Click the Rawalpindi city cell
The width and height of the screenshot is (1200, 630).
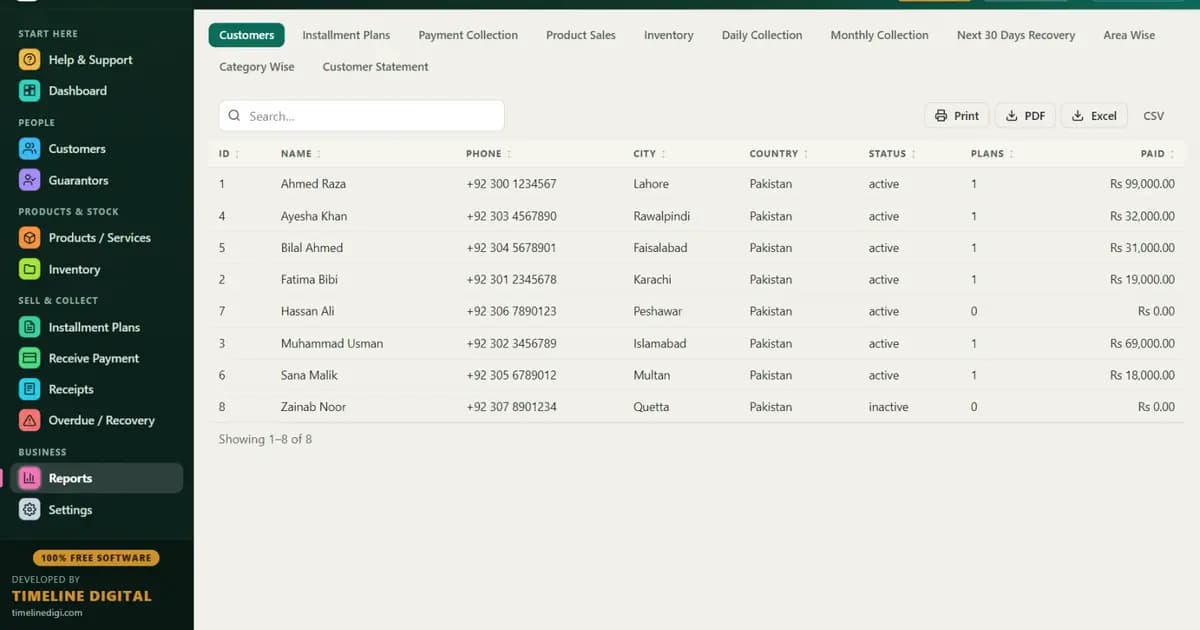click(662, 216)
